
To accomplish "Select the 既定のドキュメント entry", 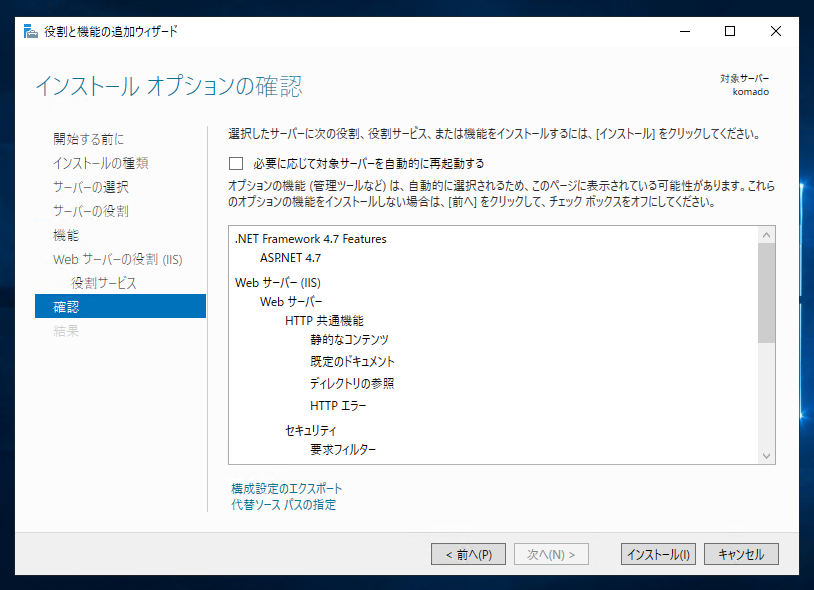I will coord(352,362).
